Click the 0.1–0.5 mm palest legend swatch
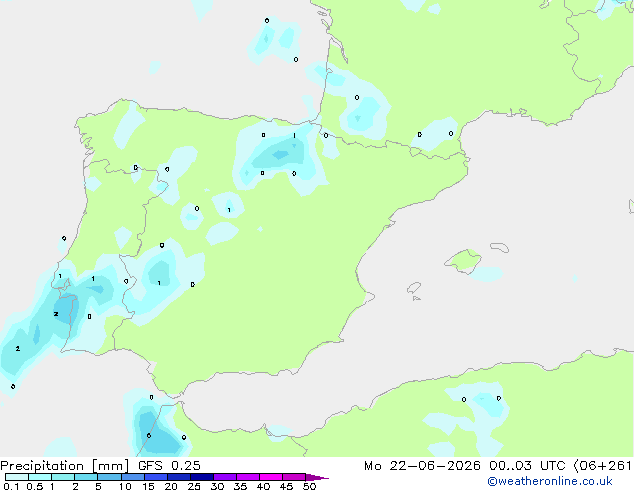Screen dimensions: 634x490 point(17,477)
